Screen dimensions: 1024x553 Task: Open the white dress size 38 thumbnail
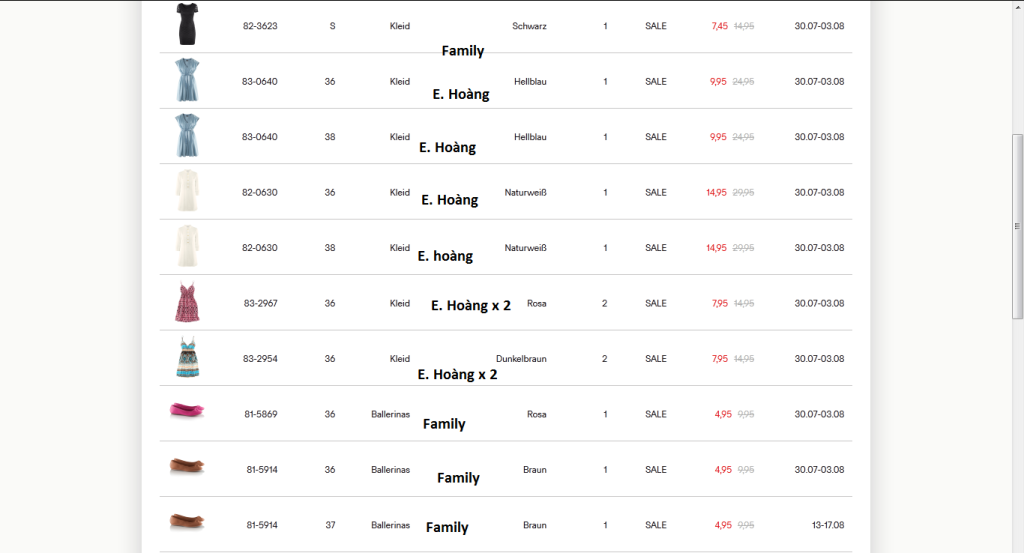186,247
